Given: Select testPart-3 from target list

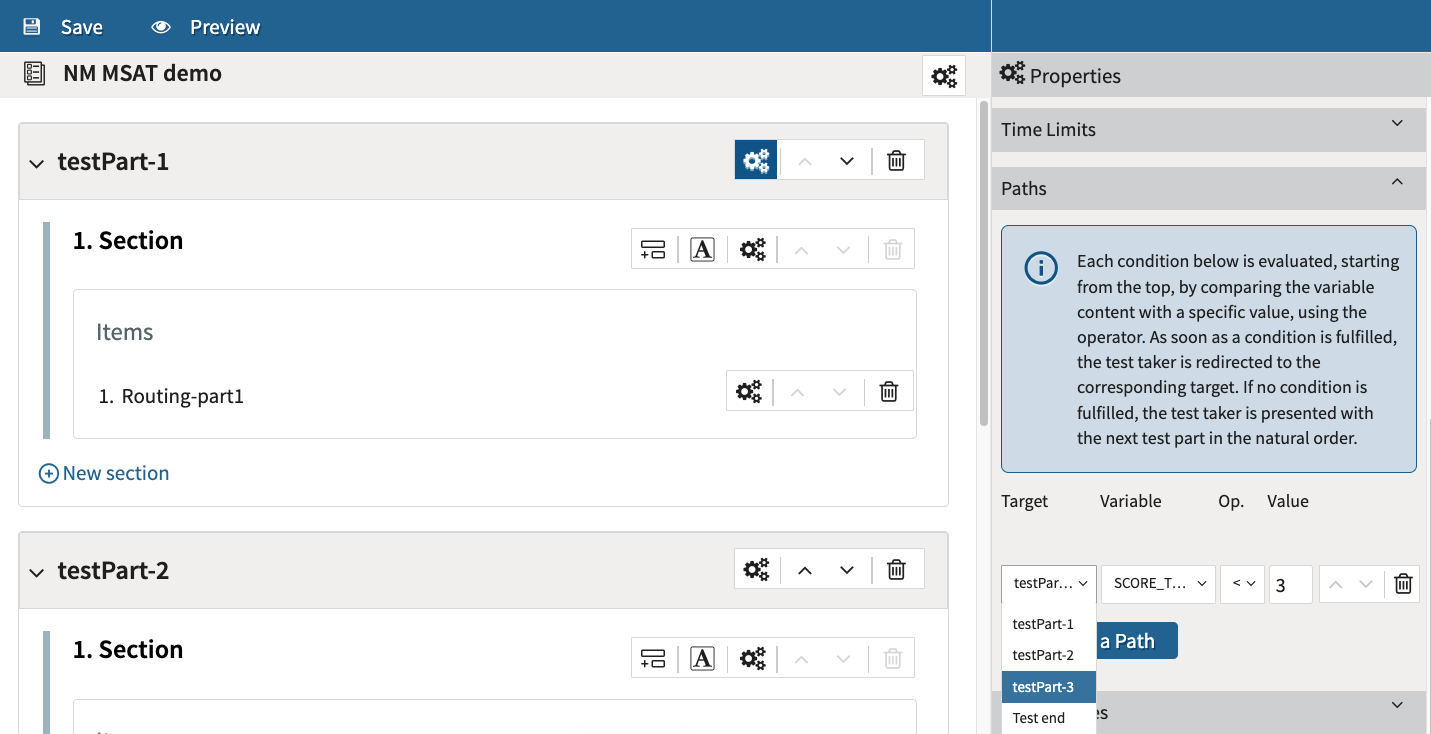Looking at the screenshot, I should tap(1043, 687).
